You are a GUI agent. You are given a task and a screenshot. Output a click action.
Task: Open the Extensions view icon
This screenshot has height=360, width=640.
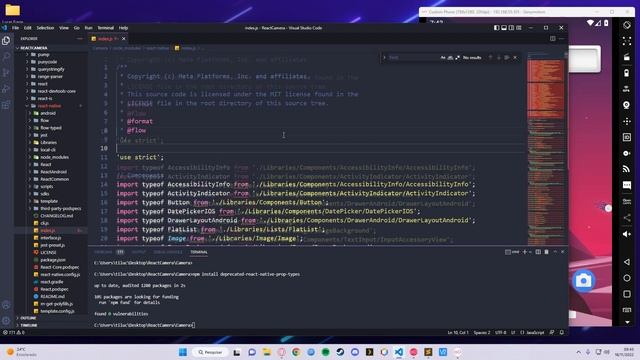[6, 105]
